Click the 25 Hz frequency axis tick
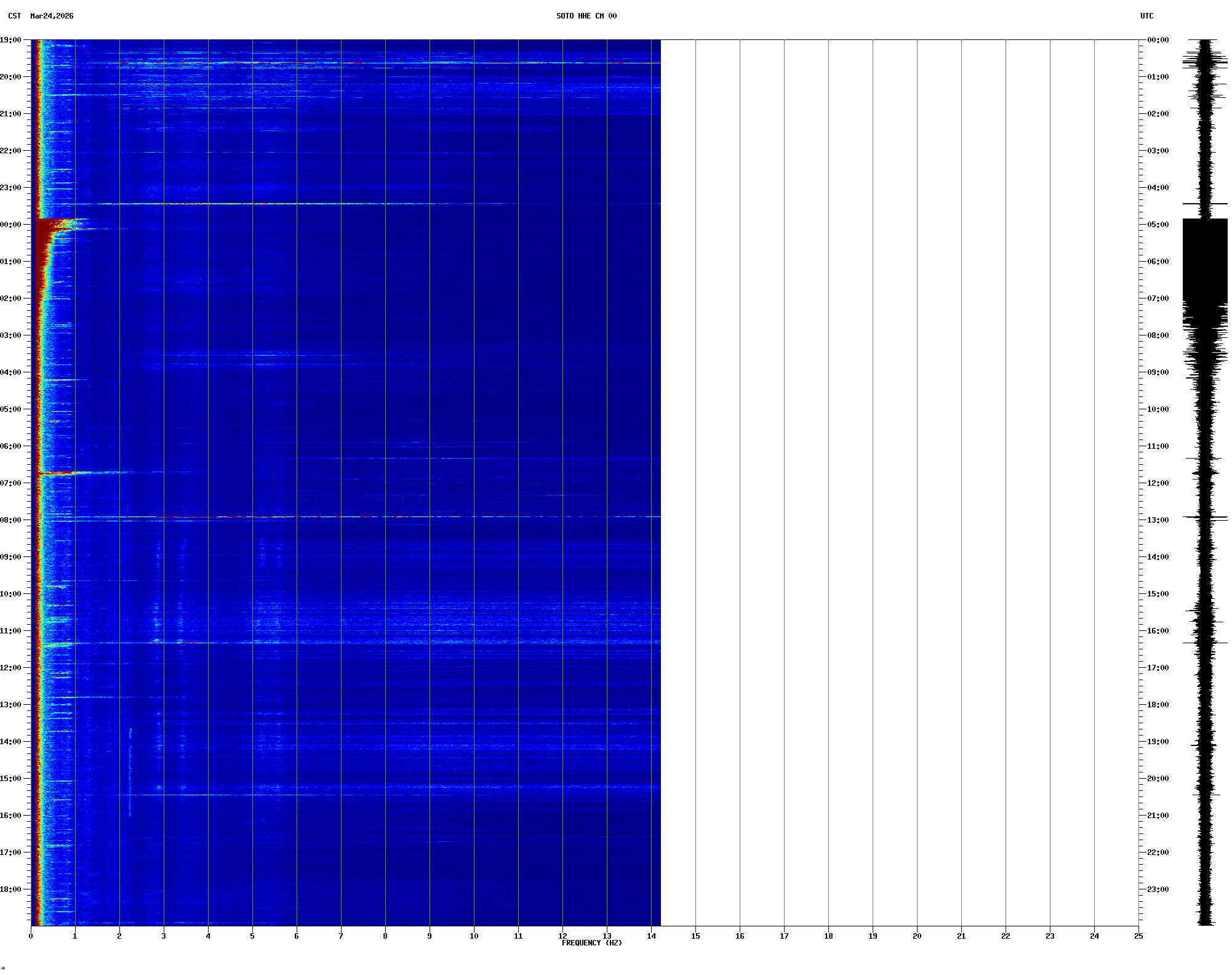The height and width of the screenshot is (975, 1232). [1138, 936]
